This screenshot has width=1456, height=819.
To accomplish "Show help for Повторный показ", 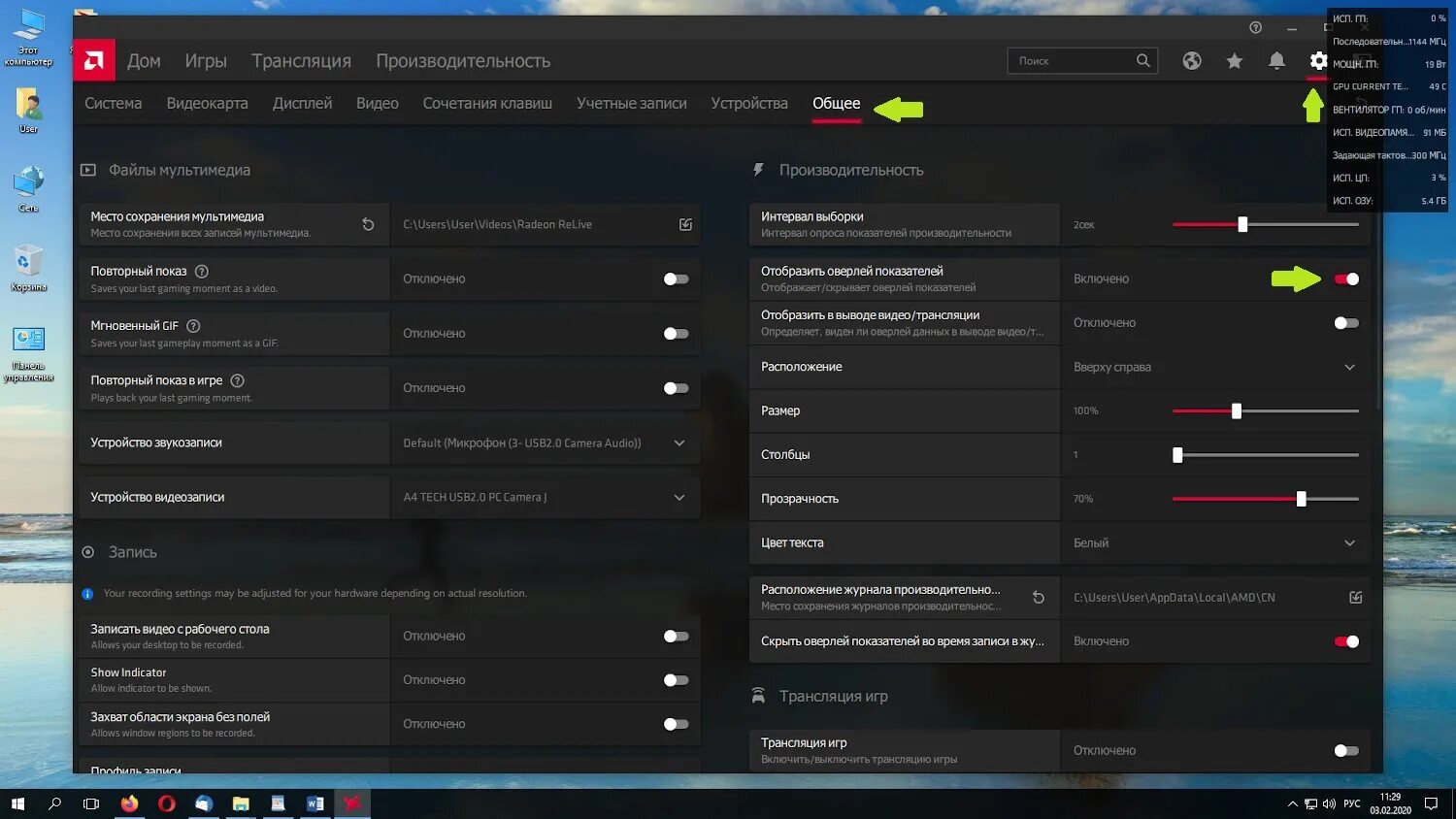I will (x=202, y=272).
